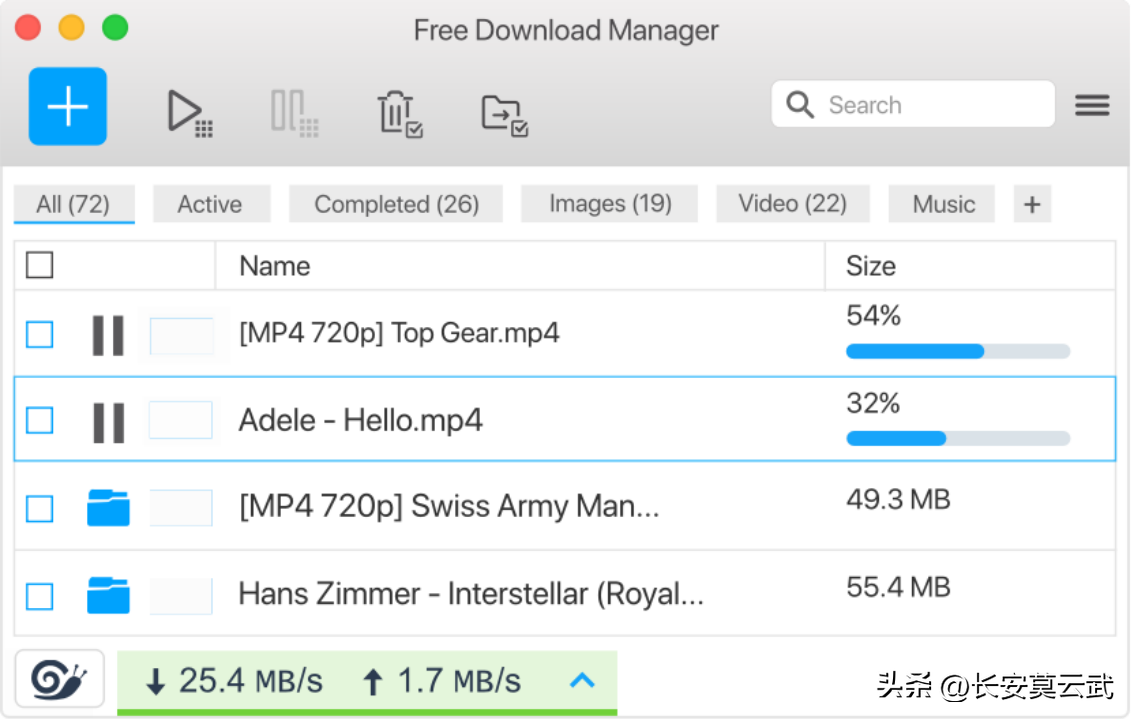The height and width of the screenshot is (720, 1134).
Task: Start all downloads with play icon
Action: [x=189, y=111]
